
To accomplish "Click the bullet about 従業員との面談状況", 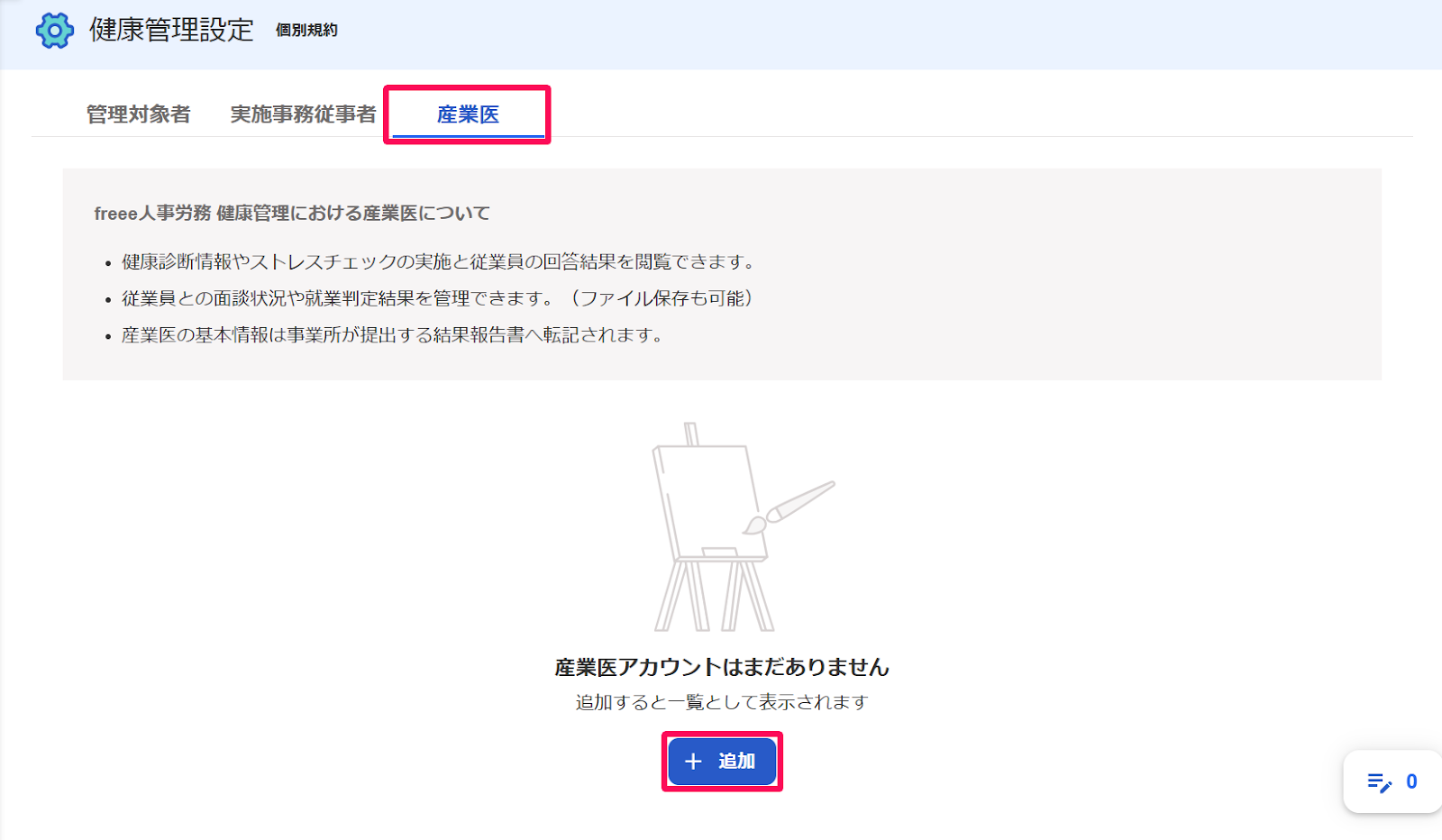I will point(437,298).
